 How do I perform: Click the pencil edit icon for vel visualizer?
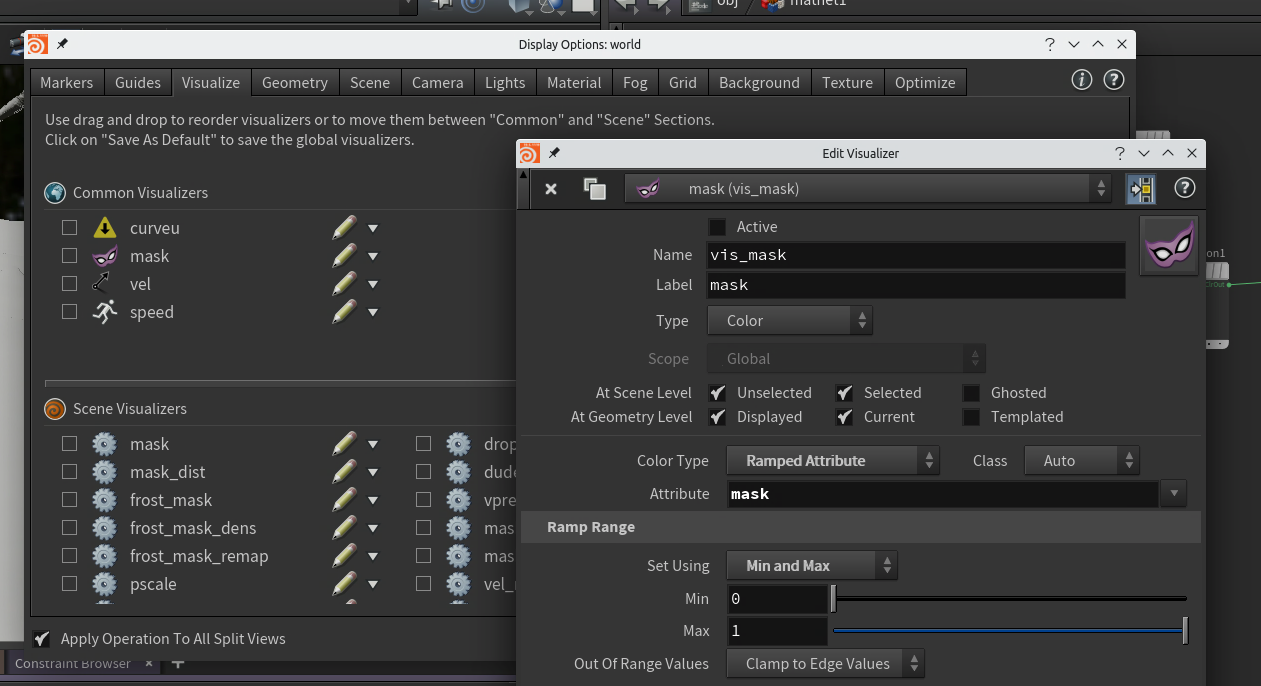coord(344,284)
